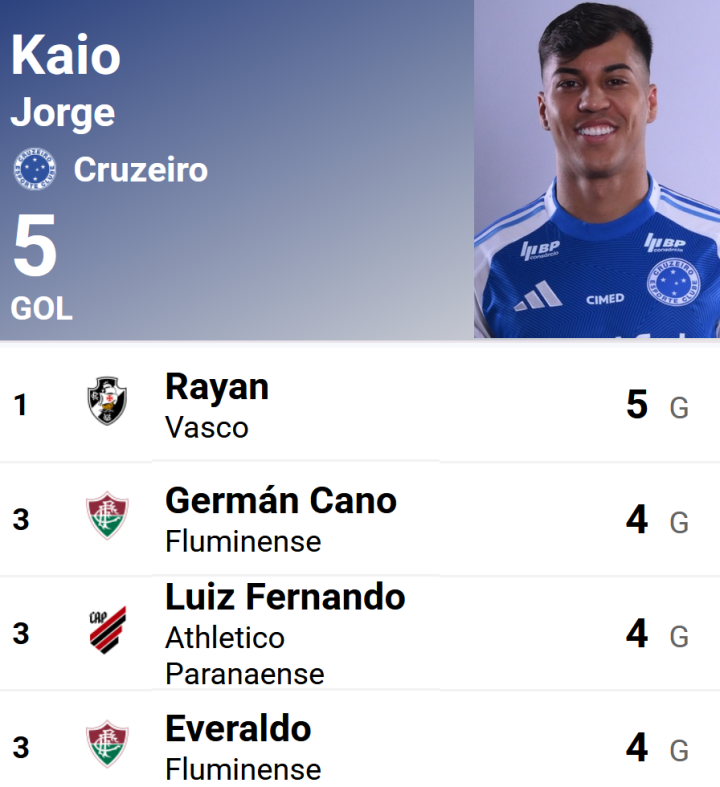Click the rank number 1 beside Rayan
Screen dimensions: 720x787
[21, 405]
